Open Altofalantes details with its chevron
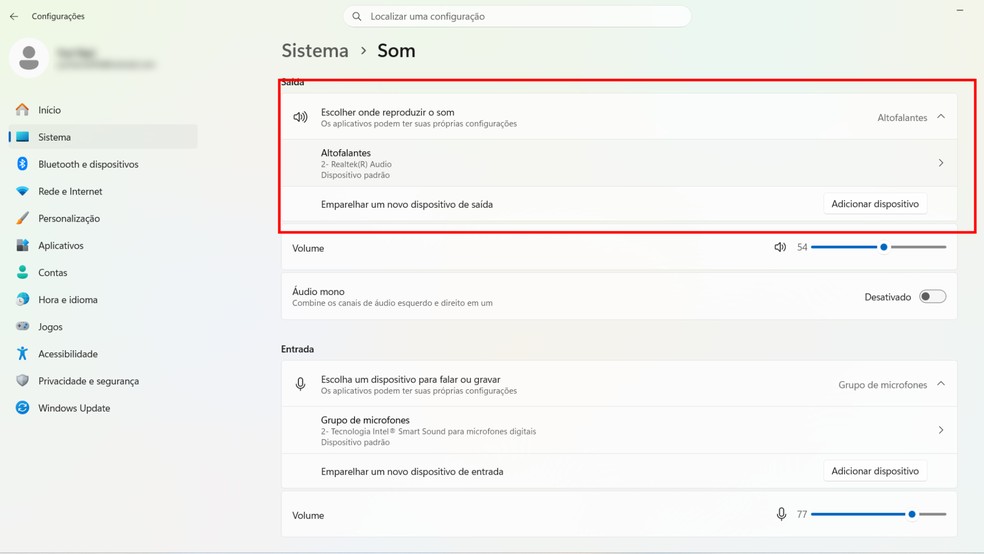The width and height of the screenshot is (984, 554). [x=941, y=163]
